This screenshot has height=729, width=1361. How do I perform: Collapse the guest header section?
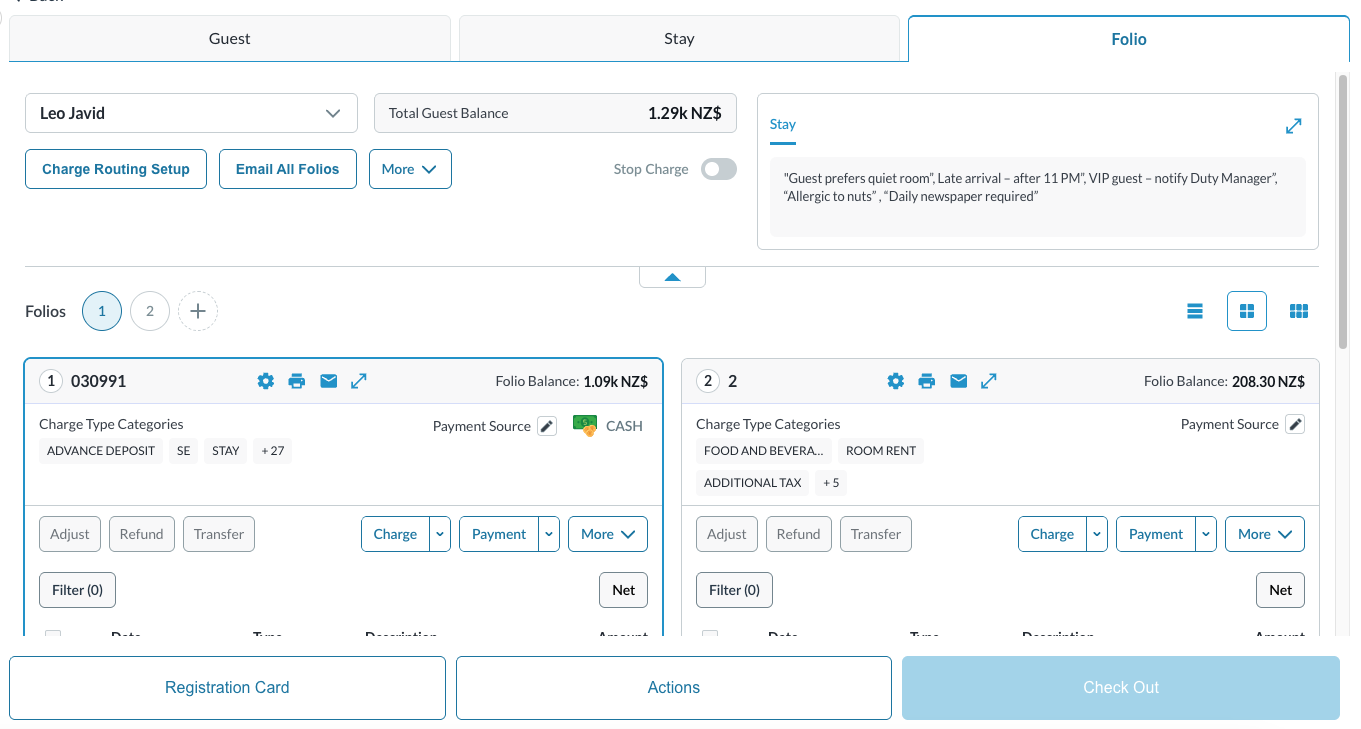pos(672,277)
